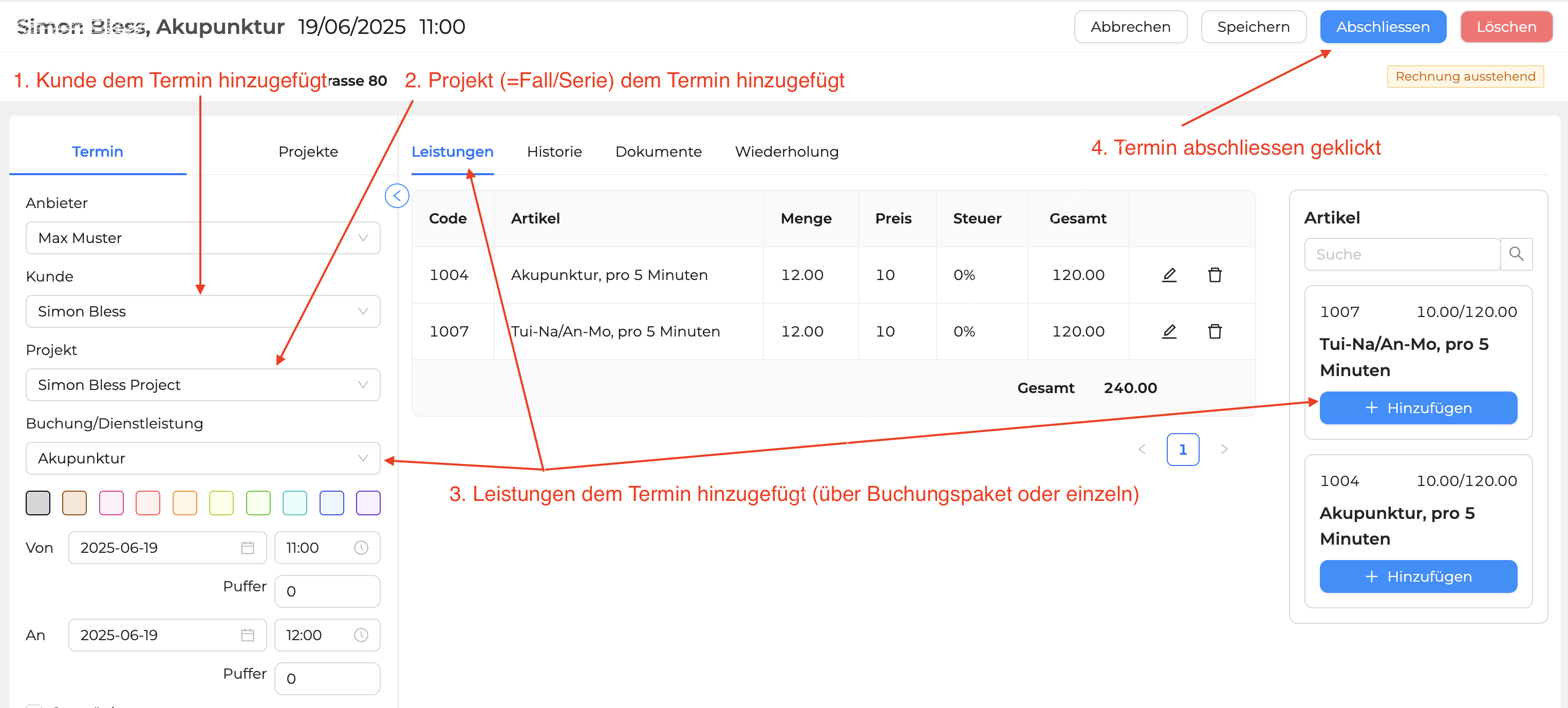
Task: Click the Abschliessen button
Action: click(1383, 27)
